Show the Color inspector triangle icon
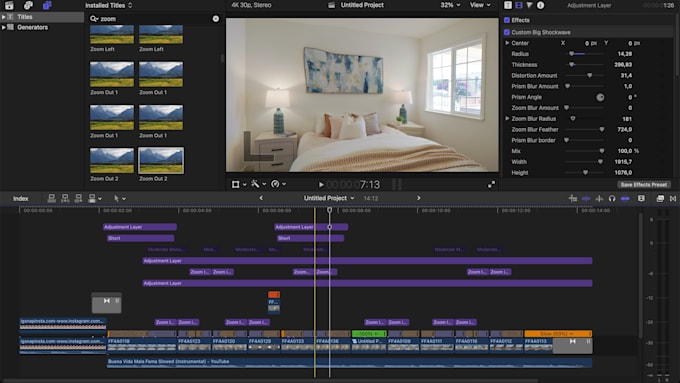680x383 pixels. 530,5
